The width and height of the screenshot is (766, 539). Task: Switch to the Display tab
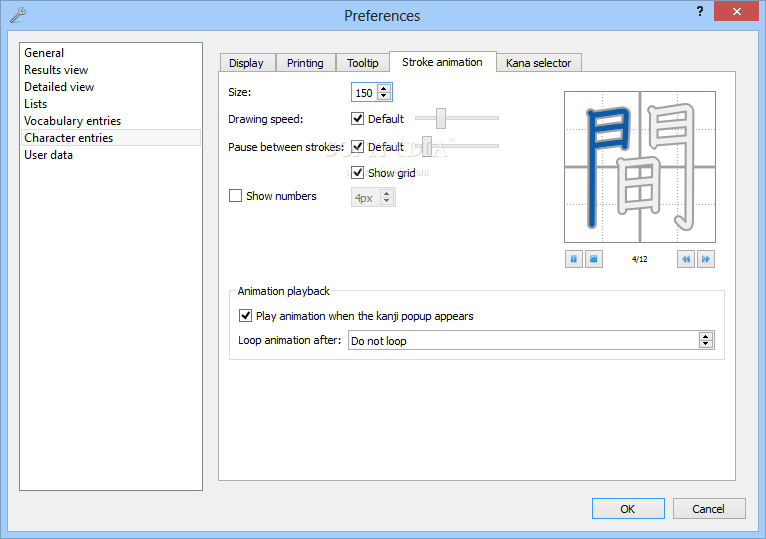tap(247, 63)
